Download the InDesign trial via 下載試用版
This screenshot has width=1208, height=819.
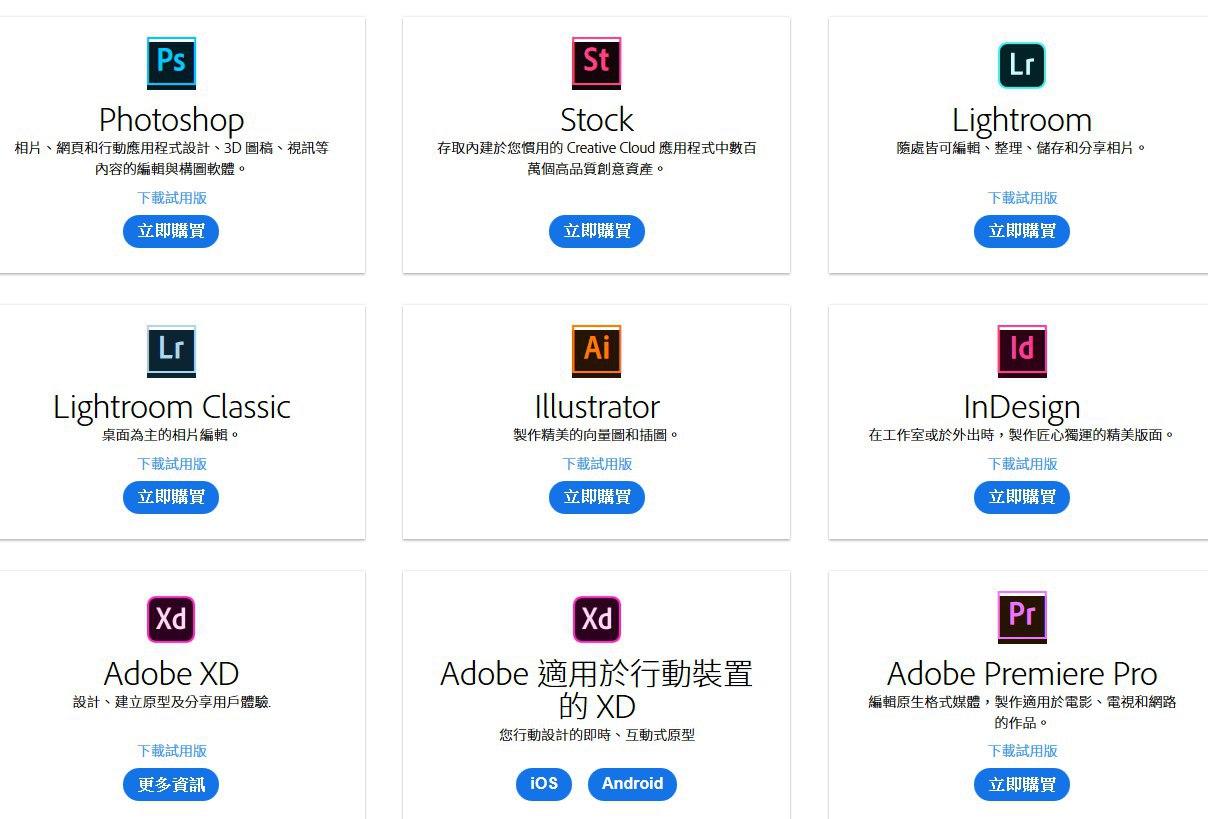(x=1022, y=464)
